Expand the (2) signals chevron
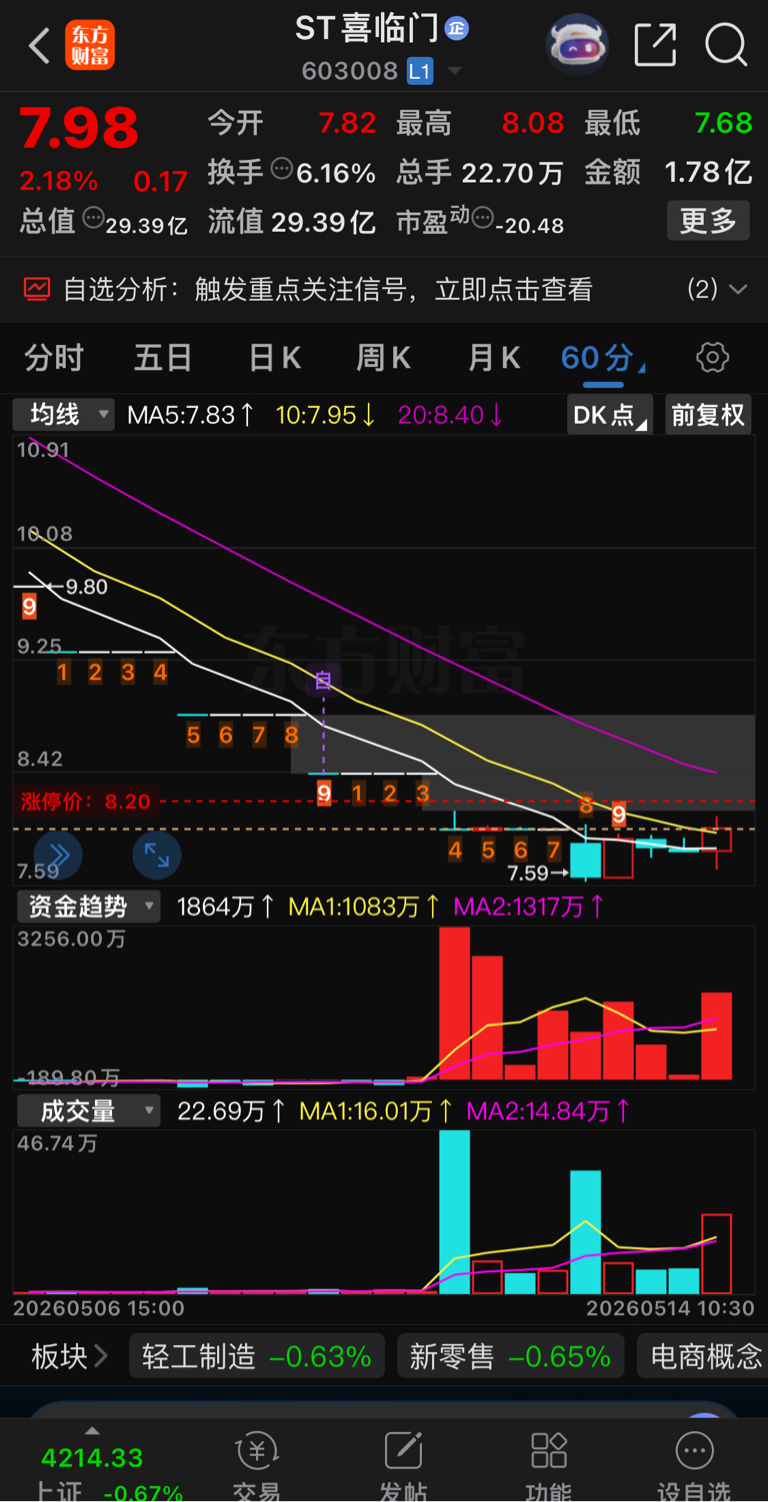The height and width of the screenshot is (1502, 768). tap(738, 290)
